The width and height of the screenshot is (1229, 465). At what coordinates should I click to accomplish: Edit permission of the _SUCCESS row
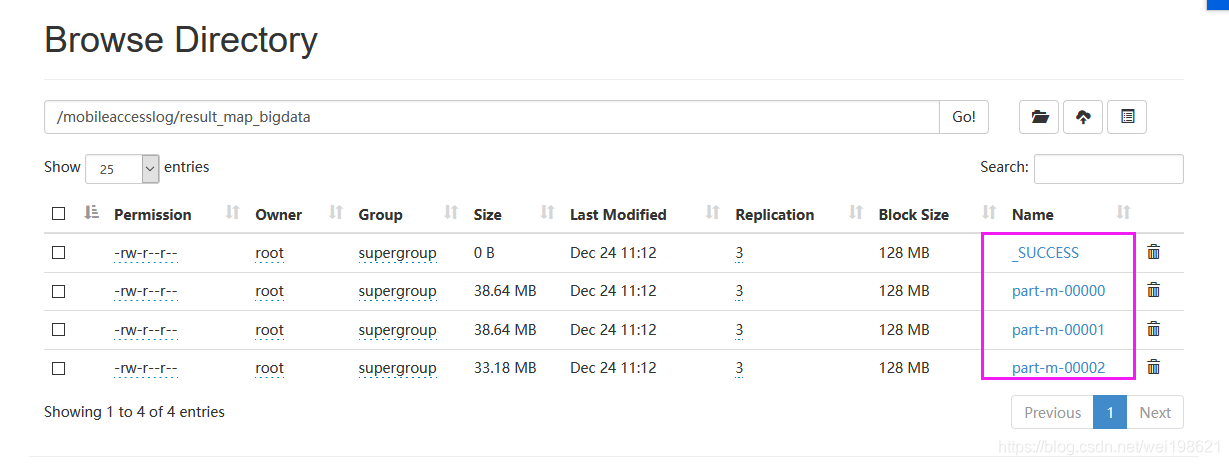[146, 253]
